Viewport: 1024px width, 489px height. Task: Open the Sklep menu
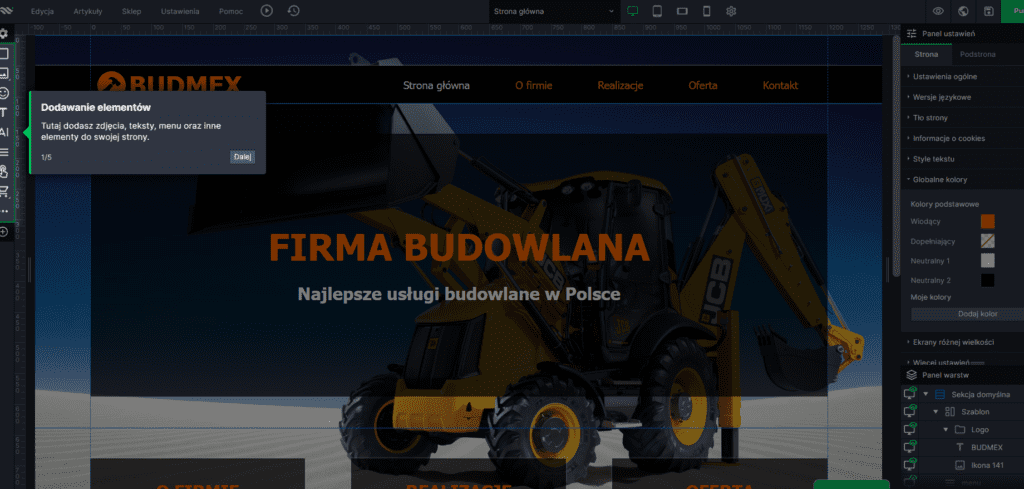coord(131,11)
